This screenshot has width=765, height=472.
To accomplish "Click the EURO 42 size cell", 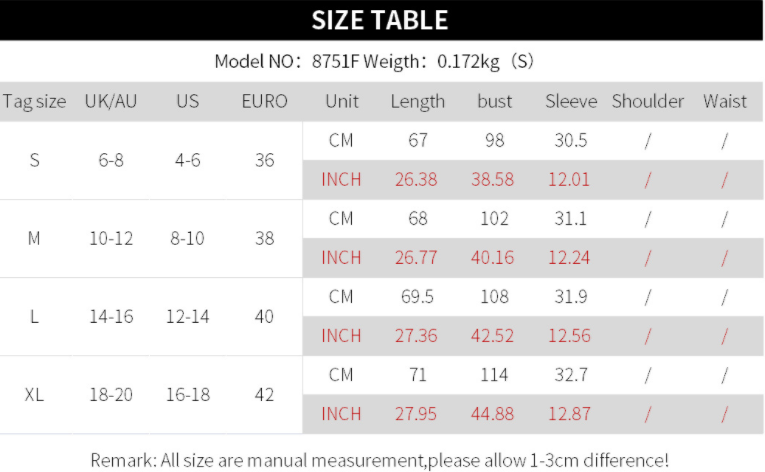I will click(264, 394).
